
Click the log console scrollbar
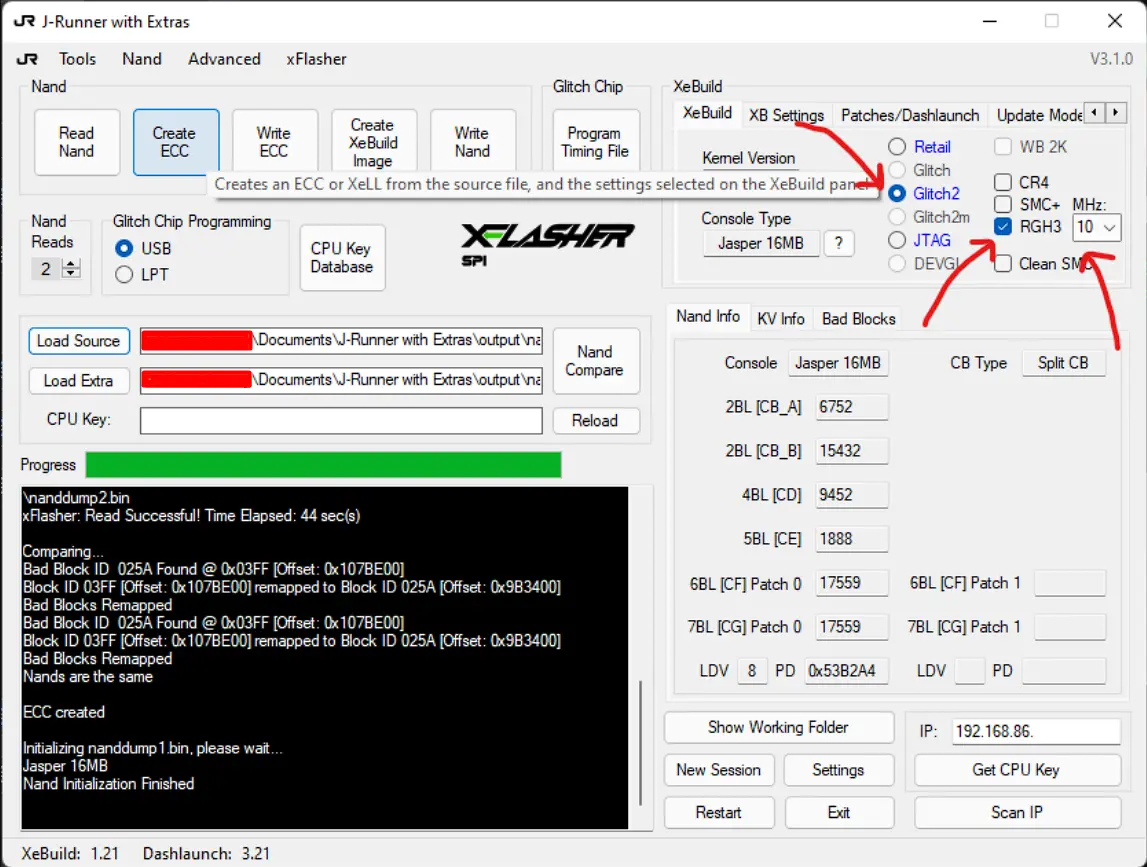[x=641, y=742]
